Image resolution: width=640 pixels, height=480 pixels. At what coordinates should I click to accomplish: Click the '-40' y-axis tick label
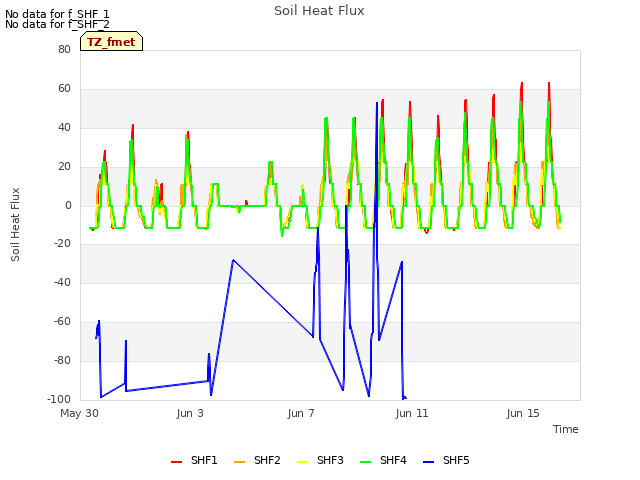63,282
